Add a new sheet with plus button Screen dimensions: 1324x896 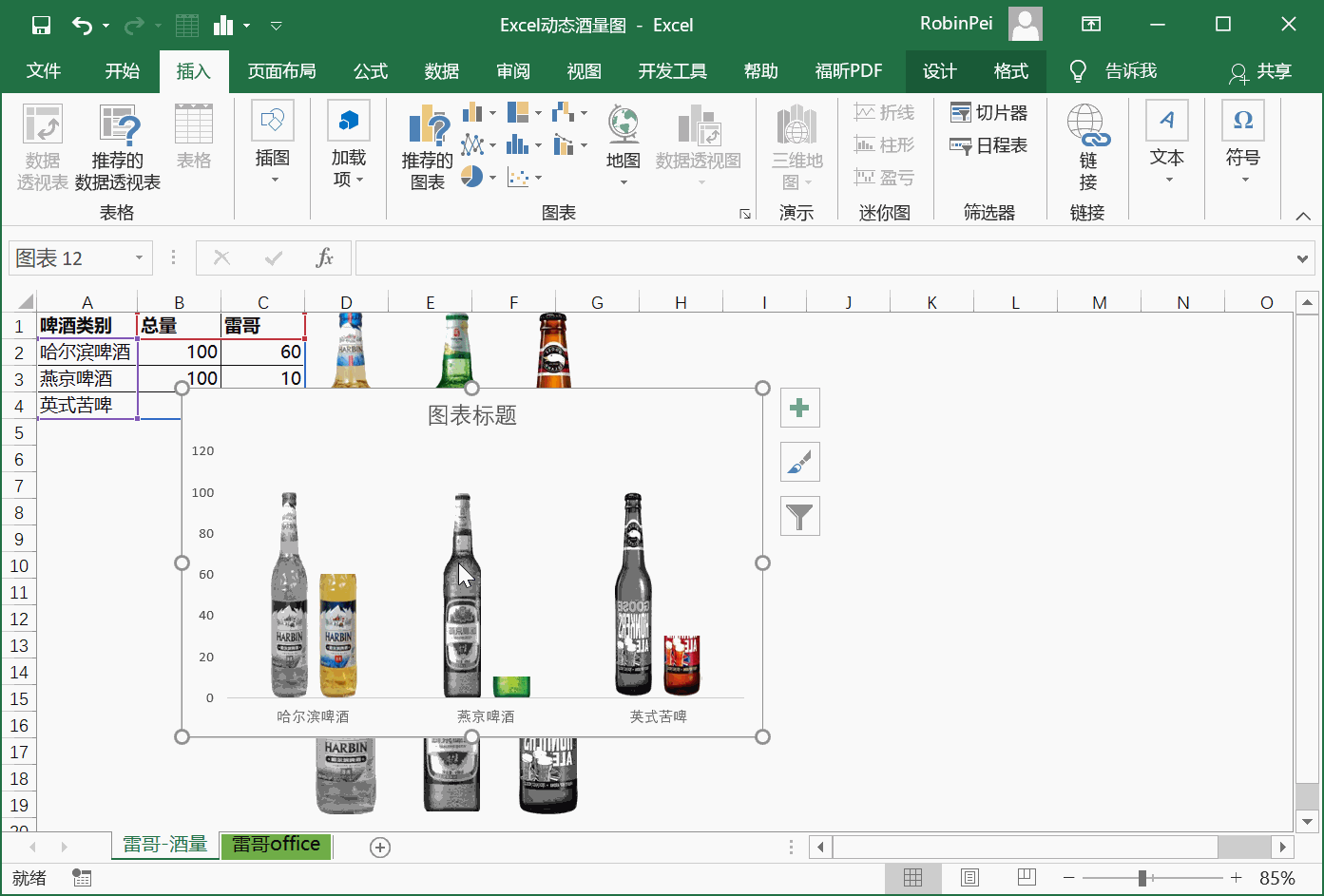(x=380, y=848)
